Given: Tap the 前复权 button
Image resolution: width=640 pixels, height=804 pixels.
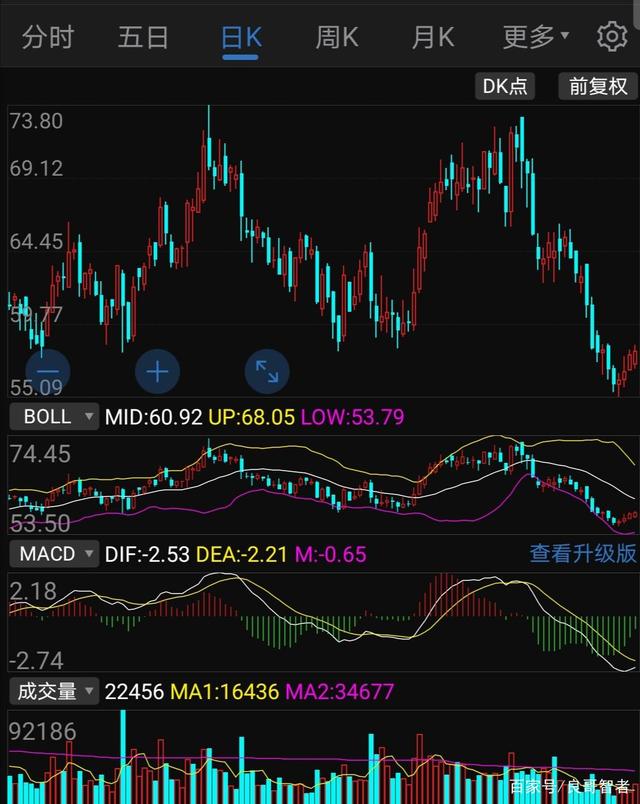Looking at the screenshot, I should 598,86.
